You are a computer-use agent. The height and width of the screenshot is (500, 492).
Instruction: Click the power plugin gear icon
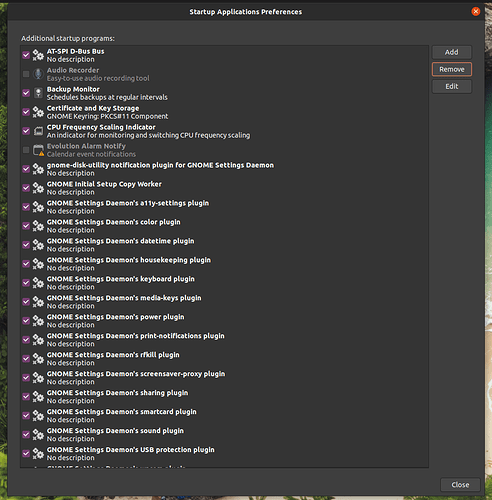[x=38, y=321]
